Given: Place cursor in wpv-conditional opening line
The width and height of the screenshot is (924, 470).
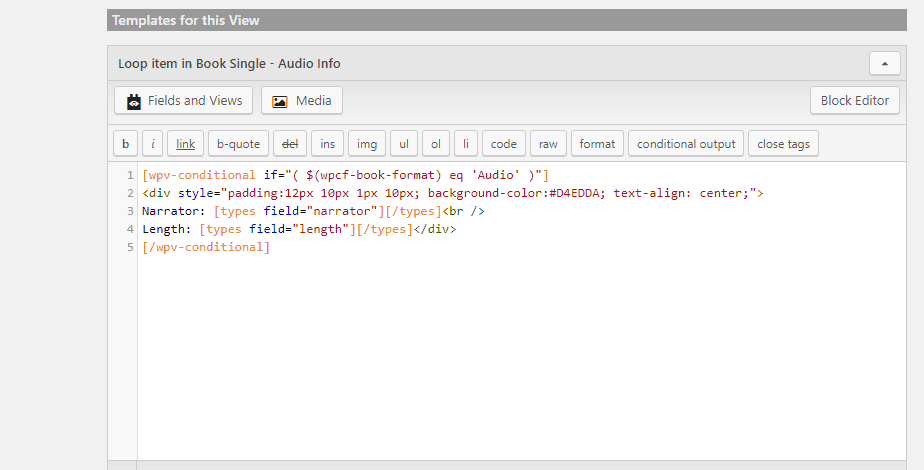Looking at the screenshot, I should click(x=345, y=176).
